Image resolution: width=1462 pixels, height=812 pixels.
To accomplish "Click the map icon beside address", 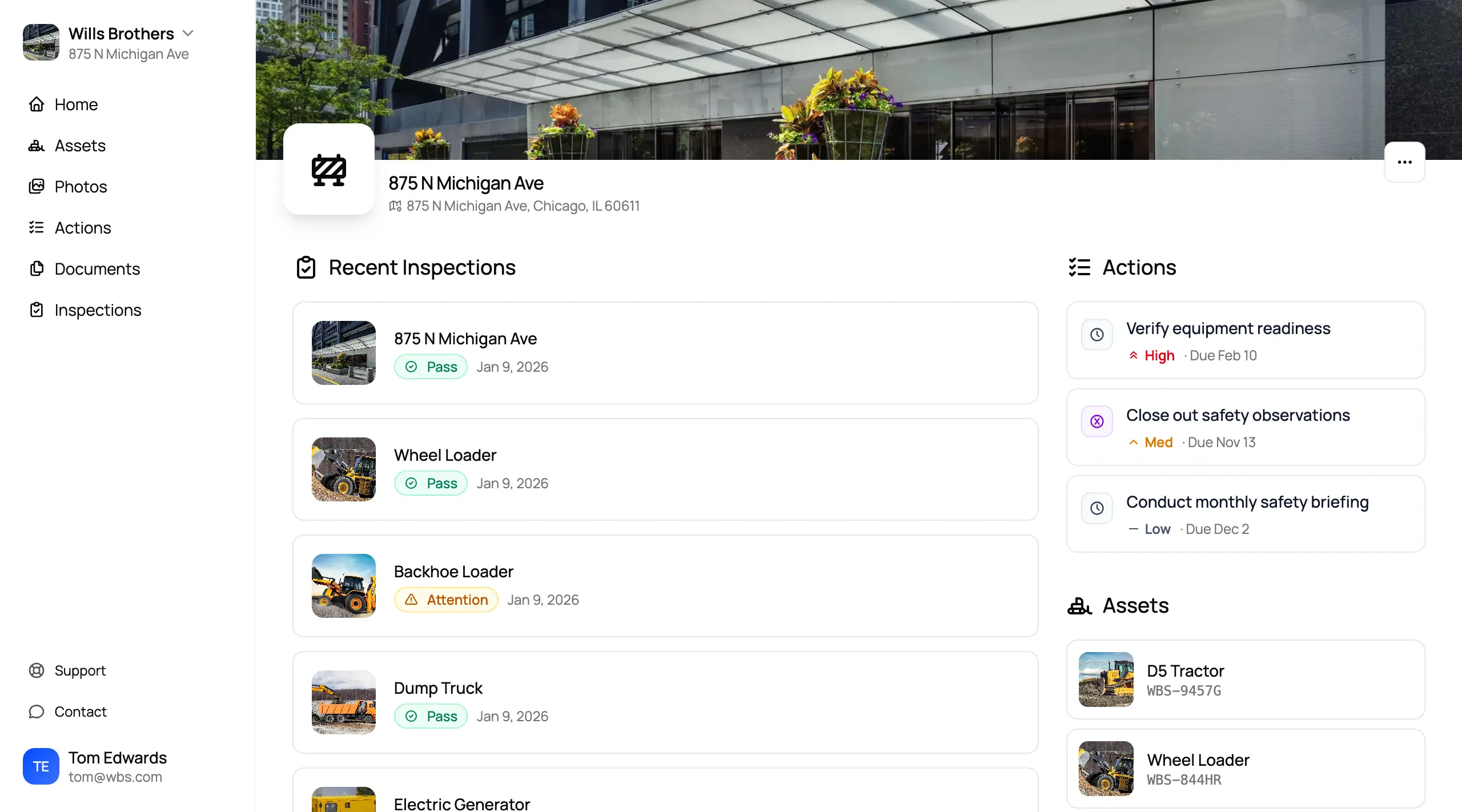I will (x=395, y=206).
